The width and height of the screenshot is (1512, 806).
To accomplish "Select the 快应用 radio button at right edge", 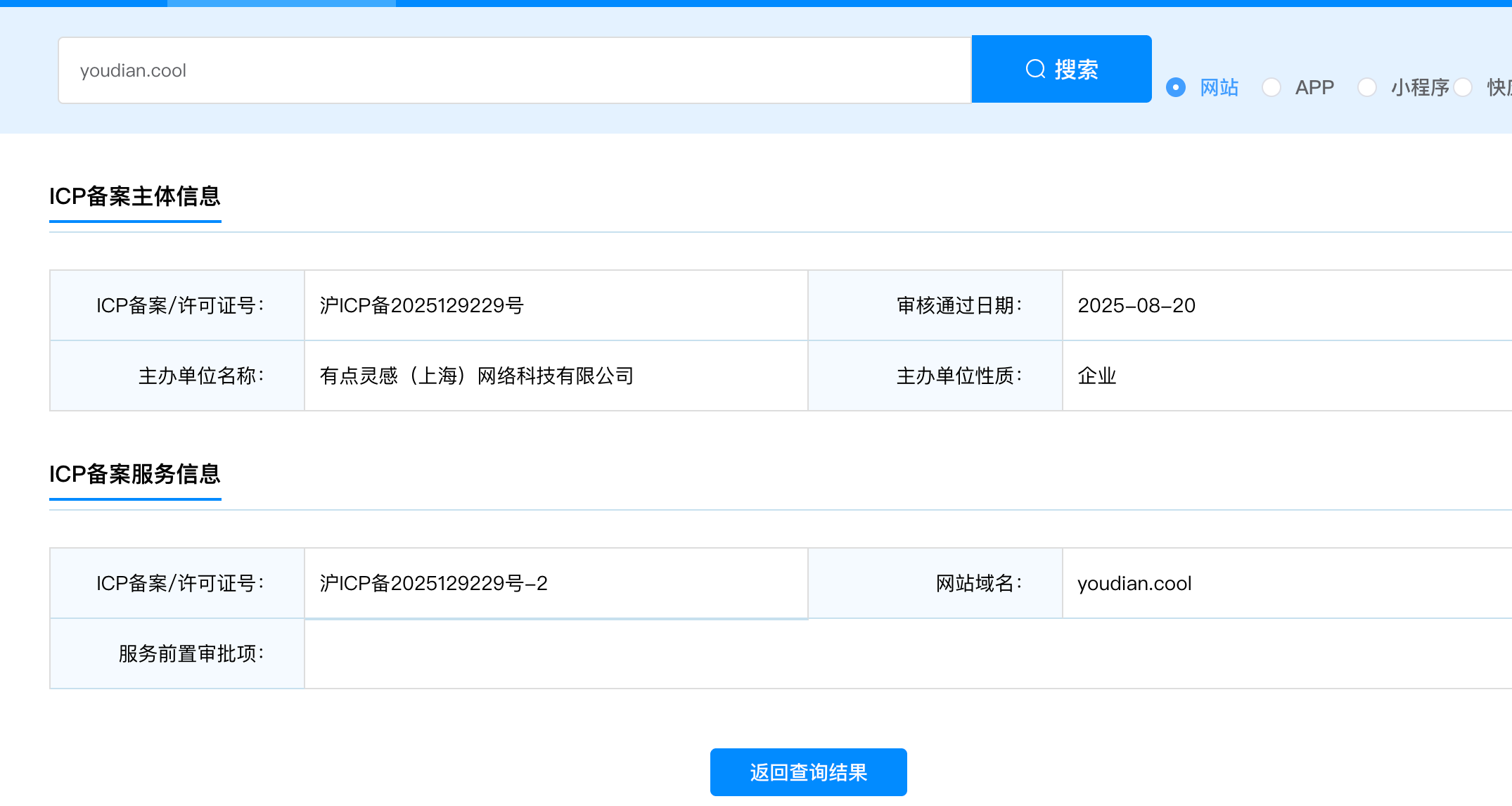I will click(x=1463, y=87).
